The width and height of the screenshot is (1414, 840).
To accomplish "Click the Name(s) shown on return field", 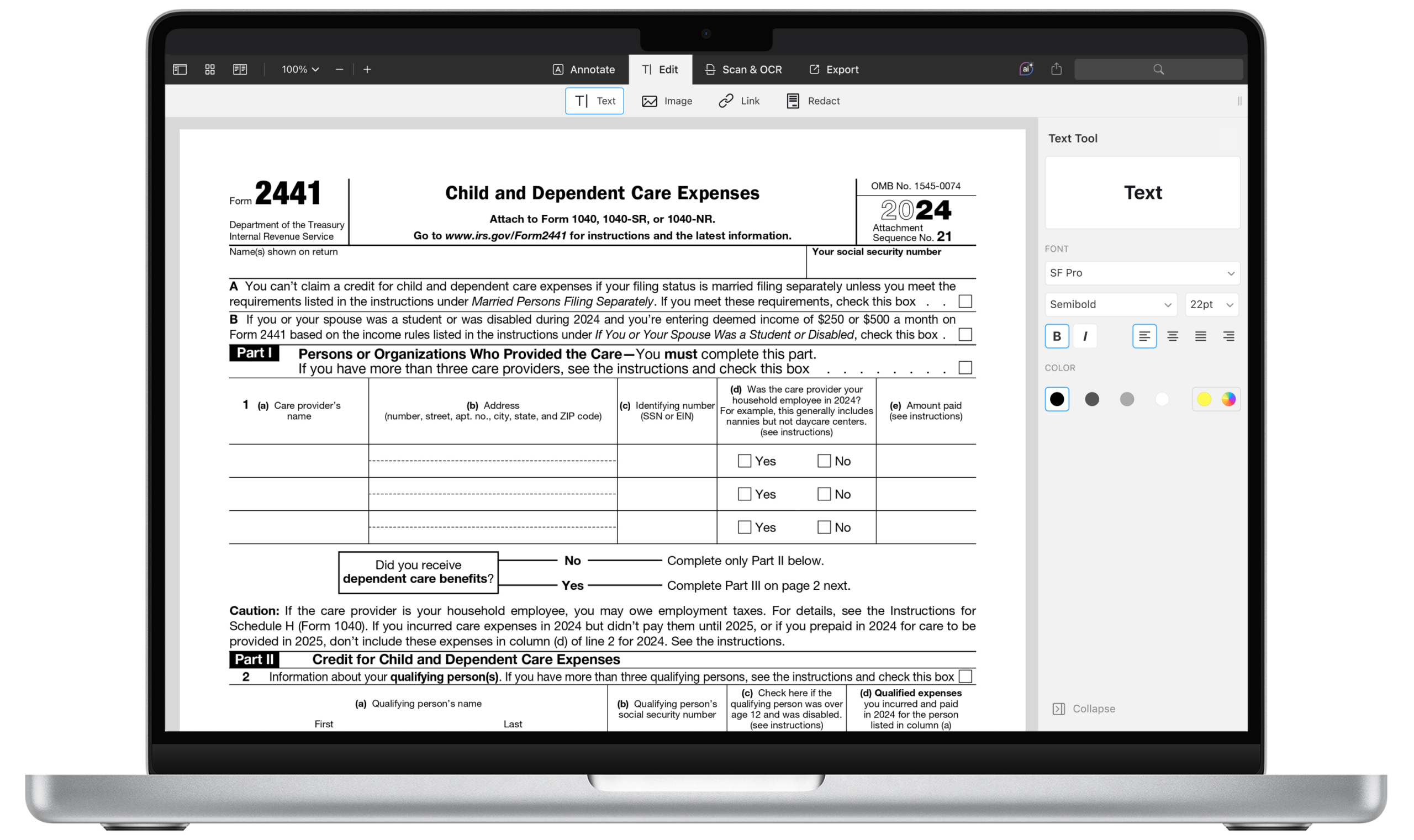I will 518,262.
